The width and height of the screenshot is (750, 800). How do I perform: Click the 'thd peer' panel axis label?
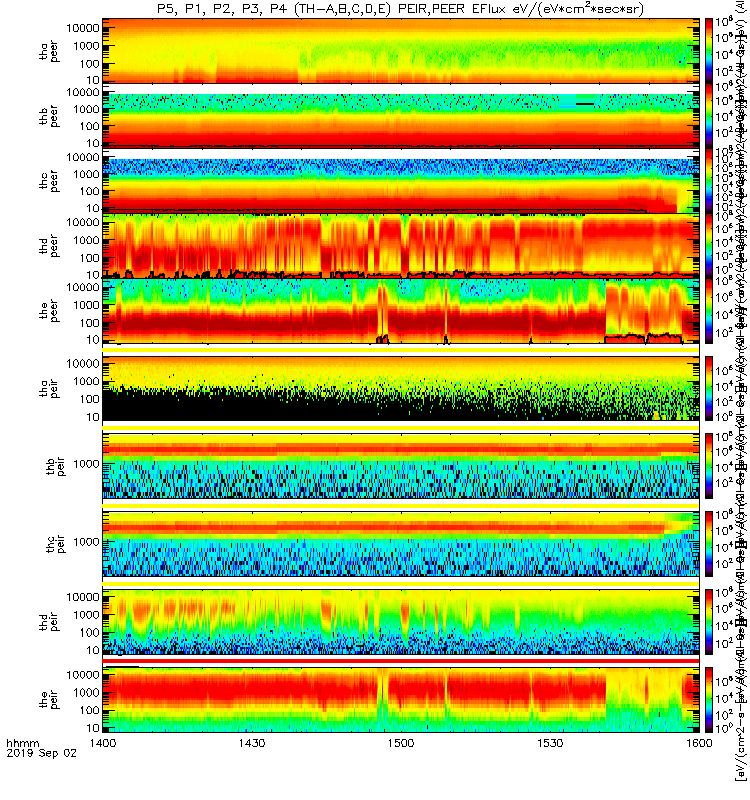pos(49,246)
